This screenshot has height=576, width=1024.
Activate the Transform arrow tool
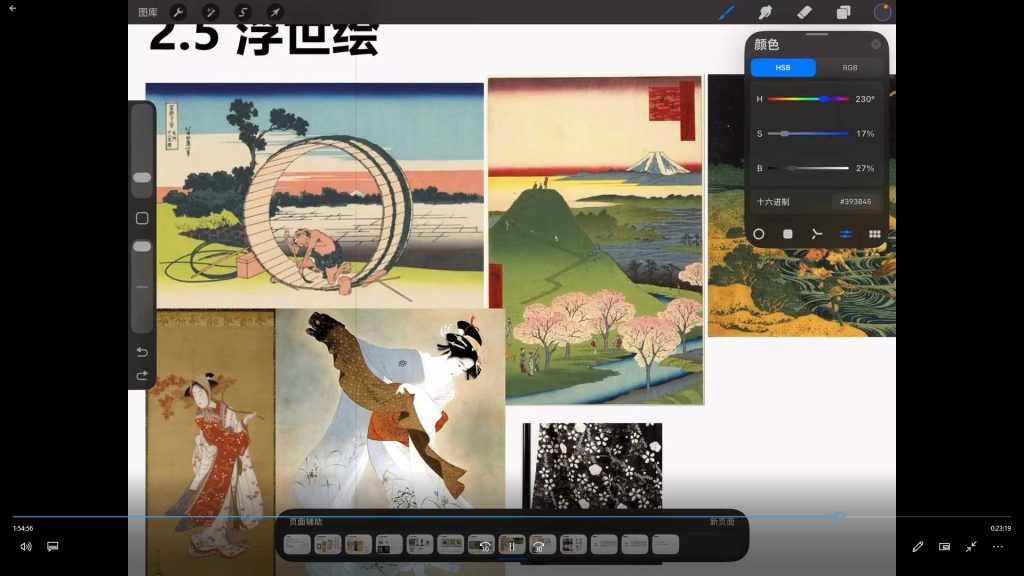point(275,12)
